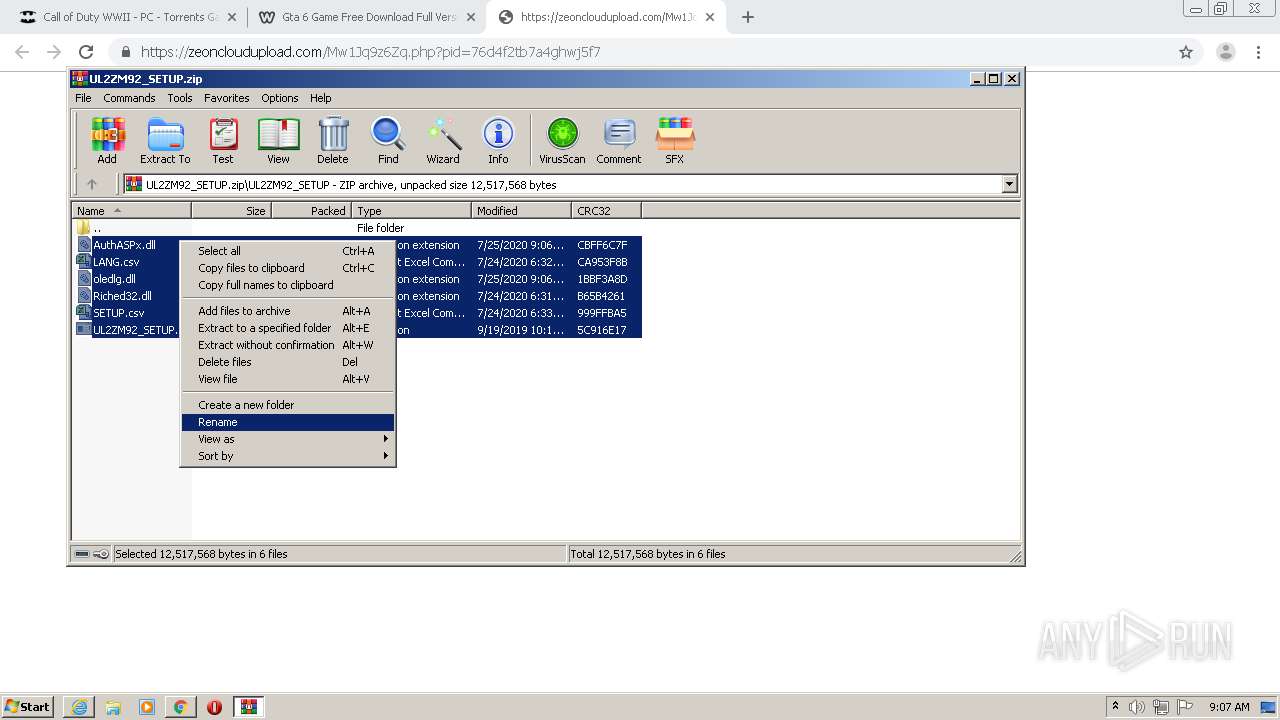Screen dimensions: 1280x720
Task: Sort by Name column header
Action: pyautogui.click(x=132, y=211)
